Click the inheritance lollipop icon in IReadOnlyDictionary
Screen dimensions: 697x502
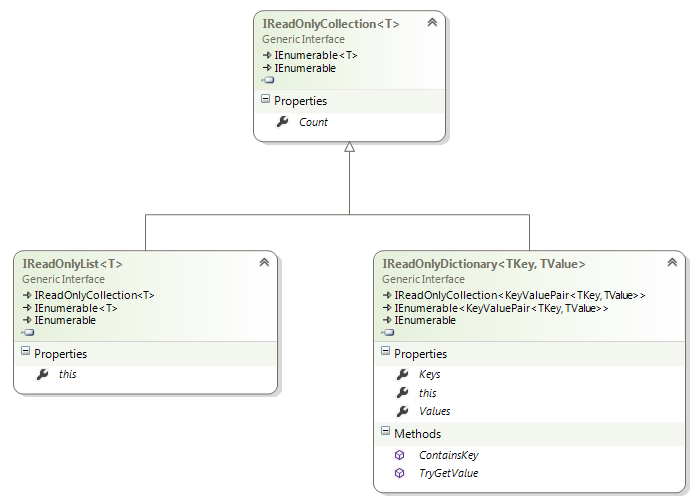[388, 332]
